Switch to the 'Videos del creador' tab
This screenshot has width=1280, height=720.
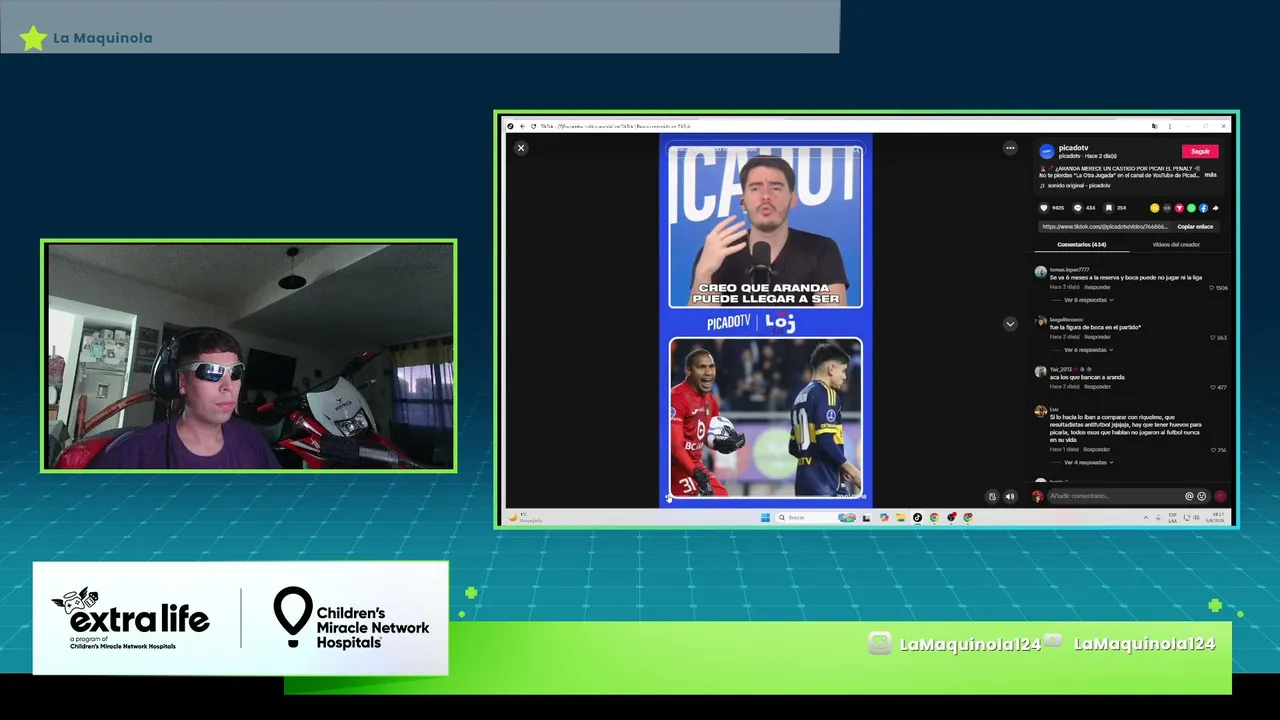tap(1176, 245)
